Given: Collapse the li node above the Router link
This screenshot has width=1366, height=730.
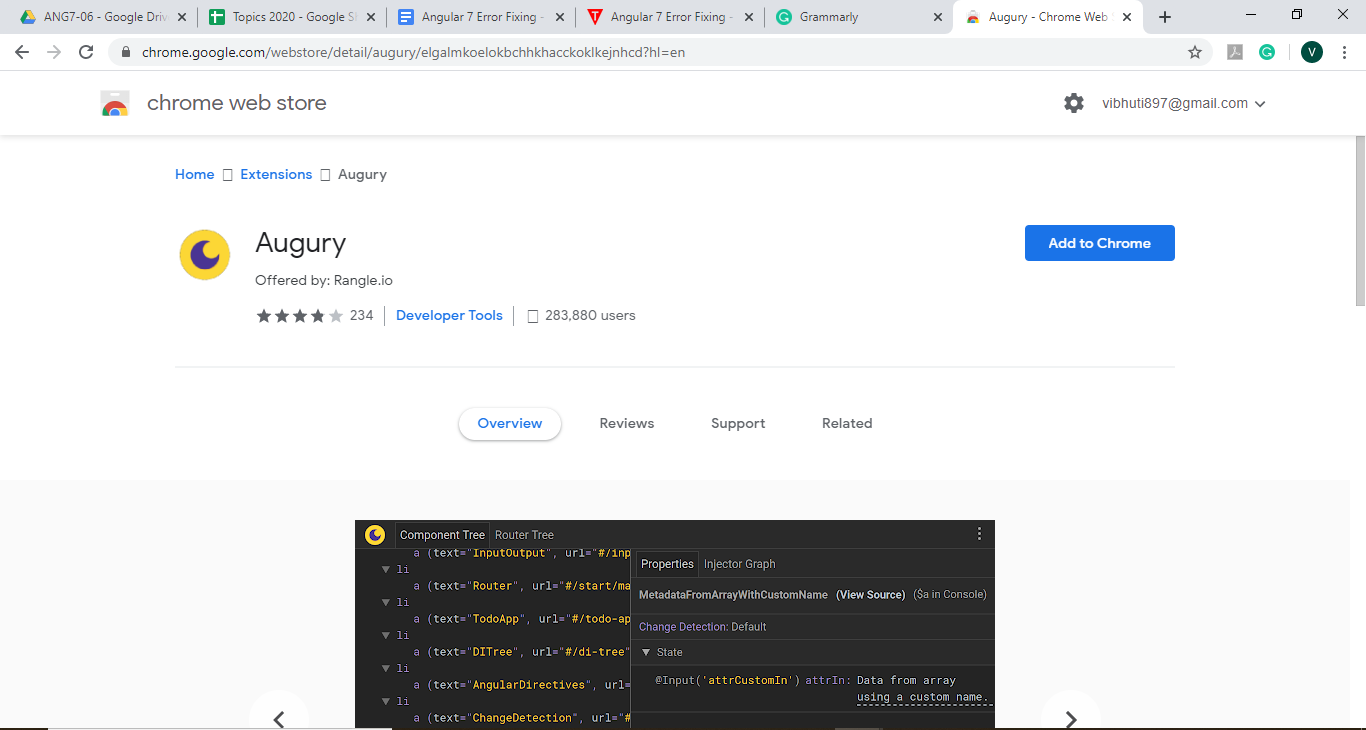Looking at the screenshot, I should click(x=386, y=569).
